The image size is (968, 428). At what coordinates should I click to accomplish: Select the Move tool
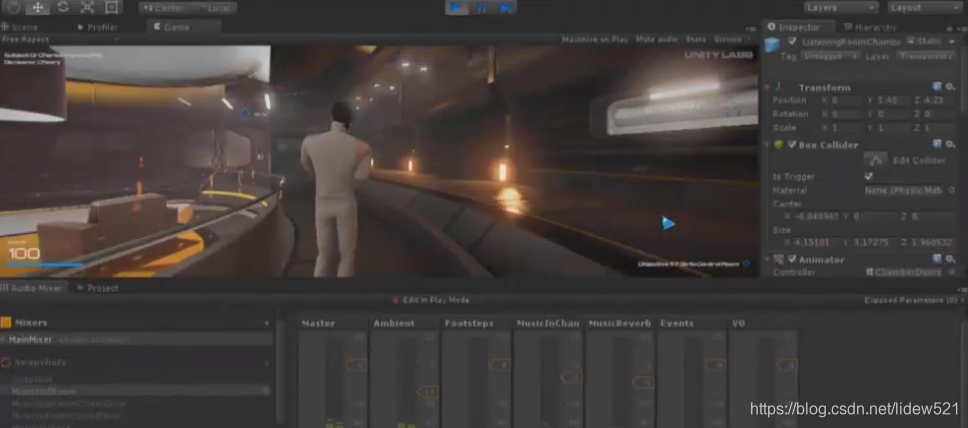[38, 7]
